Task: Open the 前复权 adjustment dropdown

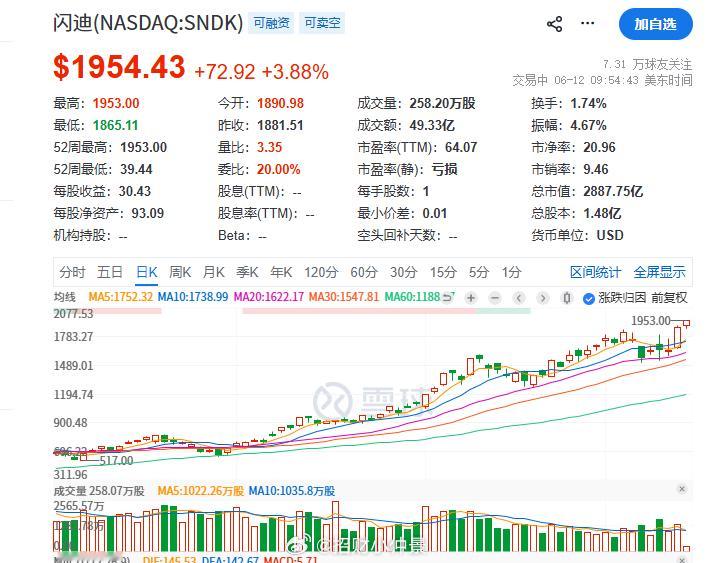Action: coord(669,298)
